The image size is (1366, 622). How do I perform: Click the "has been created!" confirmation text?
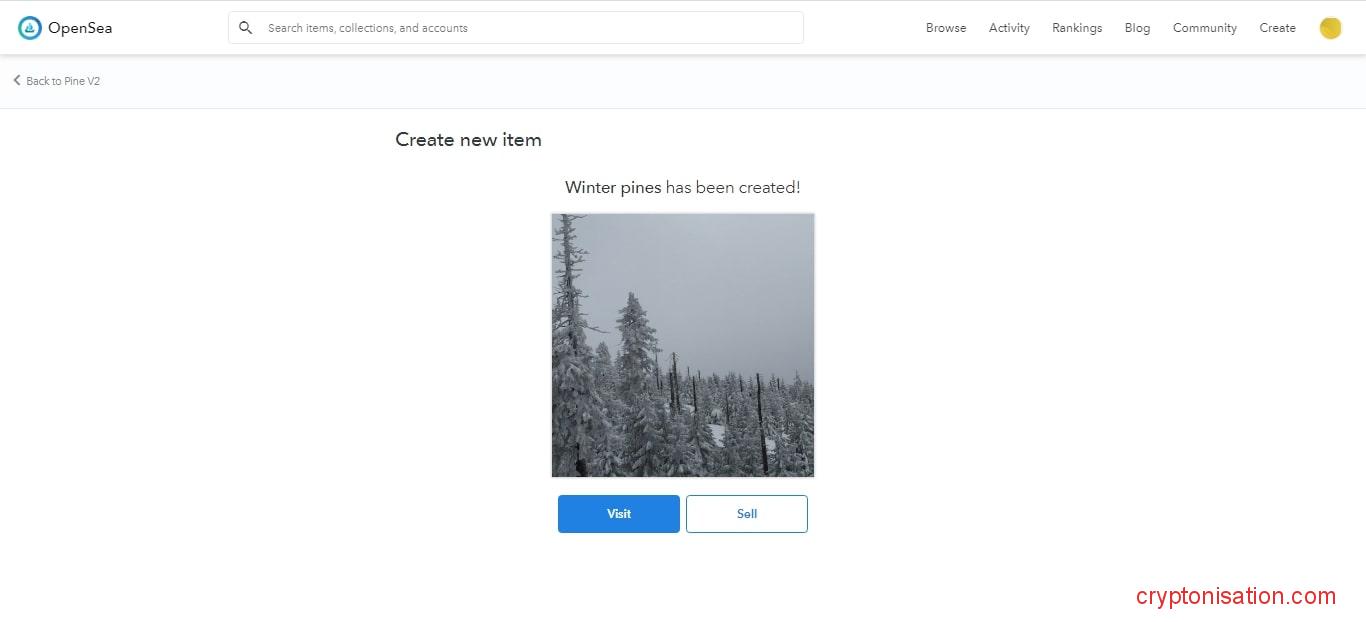click(x=733, y=187)
